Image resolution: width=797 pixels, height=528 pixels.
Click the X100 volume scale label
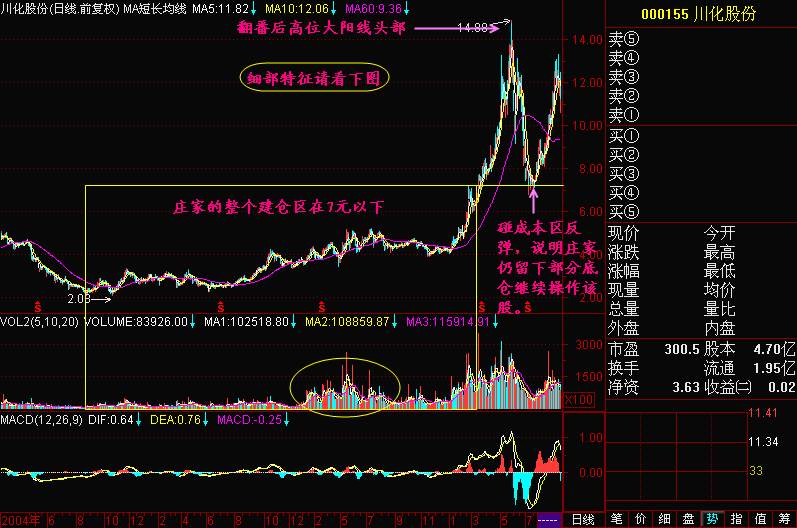click(x=576, y=400)
